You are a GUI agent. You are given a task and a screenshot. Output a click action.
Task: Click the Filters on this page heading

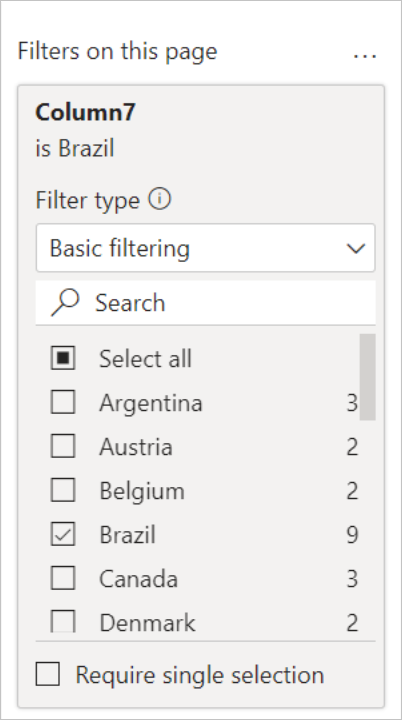[x=118, y=51]
